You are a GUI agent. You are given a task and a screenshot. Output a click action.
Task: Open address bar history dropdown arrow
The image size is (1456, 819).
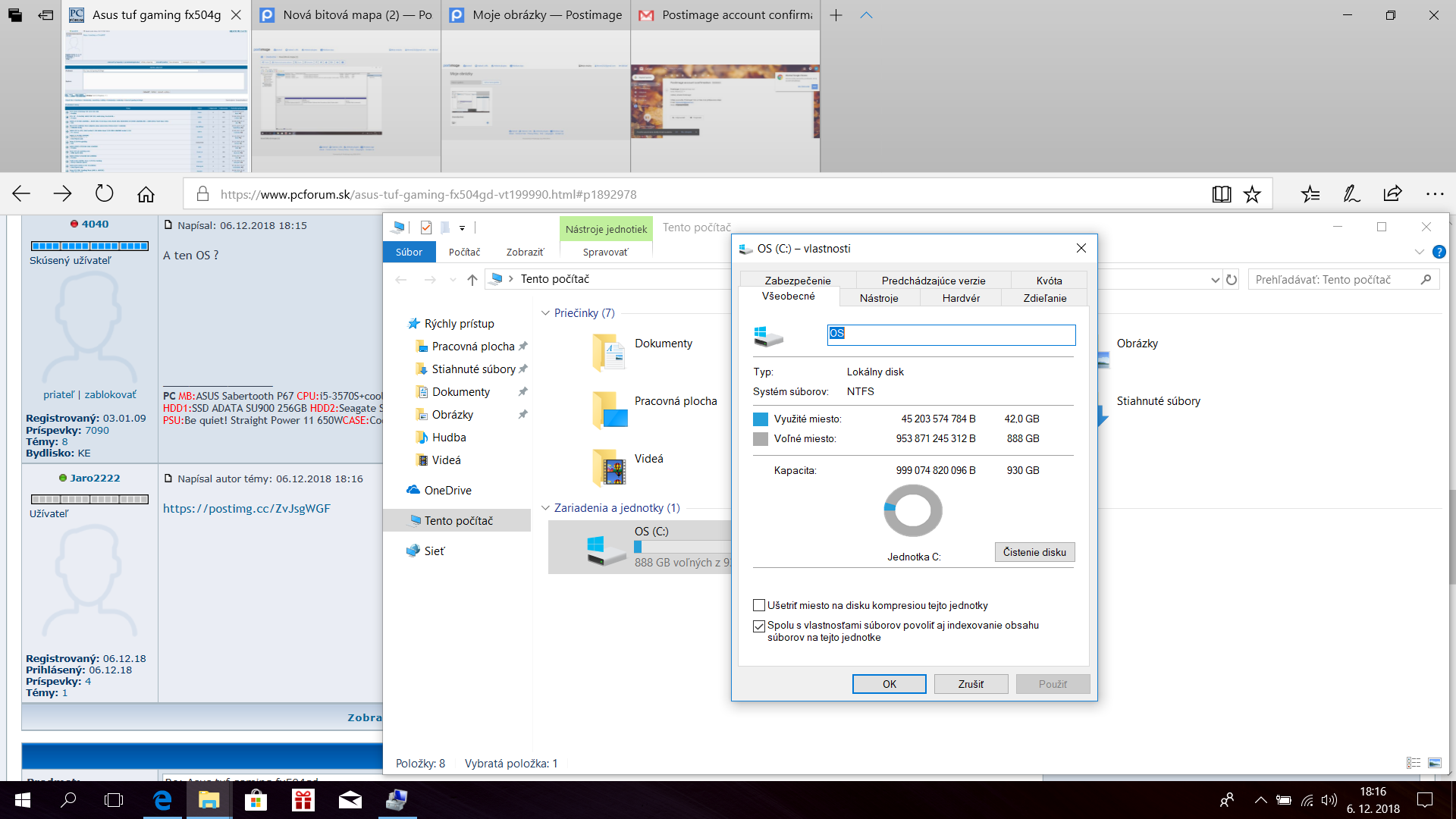1215,280
